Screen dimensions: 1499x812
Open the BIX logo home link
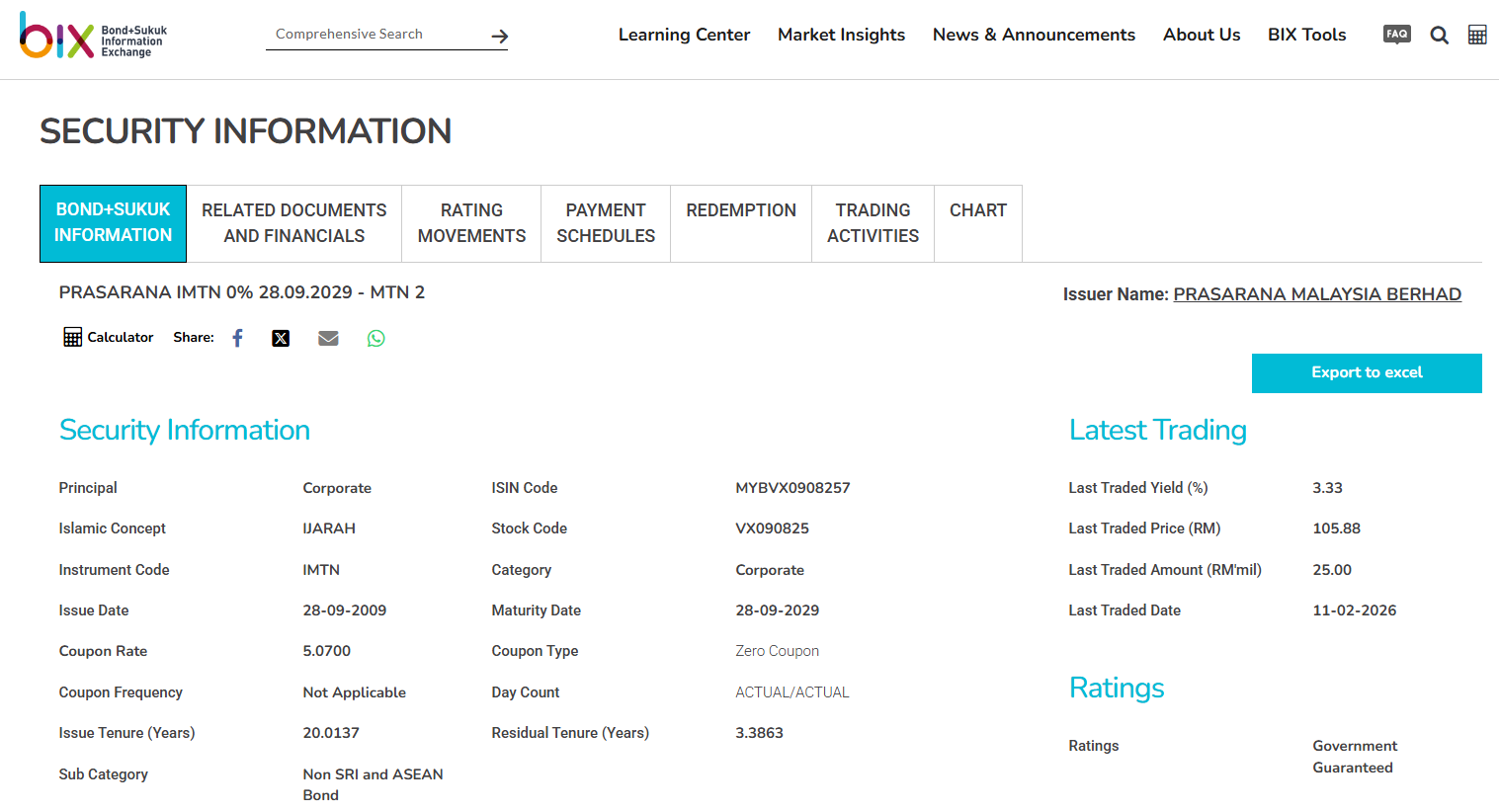[94, 36]
